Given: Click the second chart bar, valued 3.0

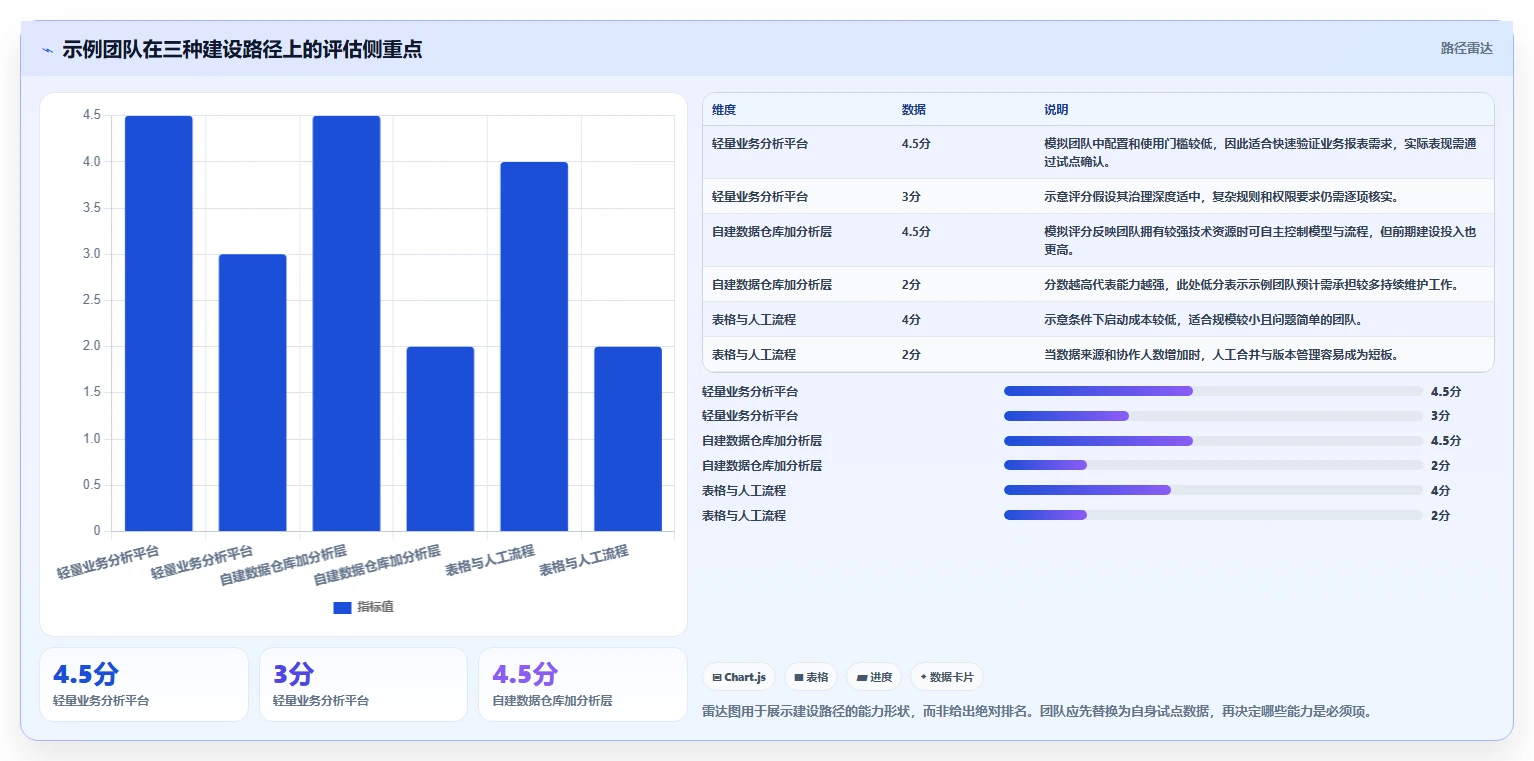Looking at the screenshot, I should pyautogui.click(x=252, y=392).
